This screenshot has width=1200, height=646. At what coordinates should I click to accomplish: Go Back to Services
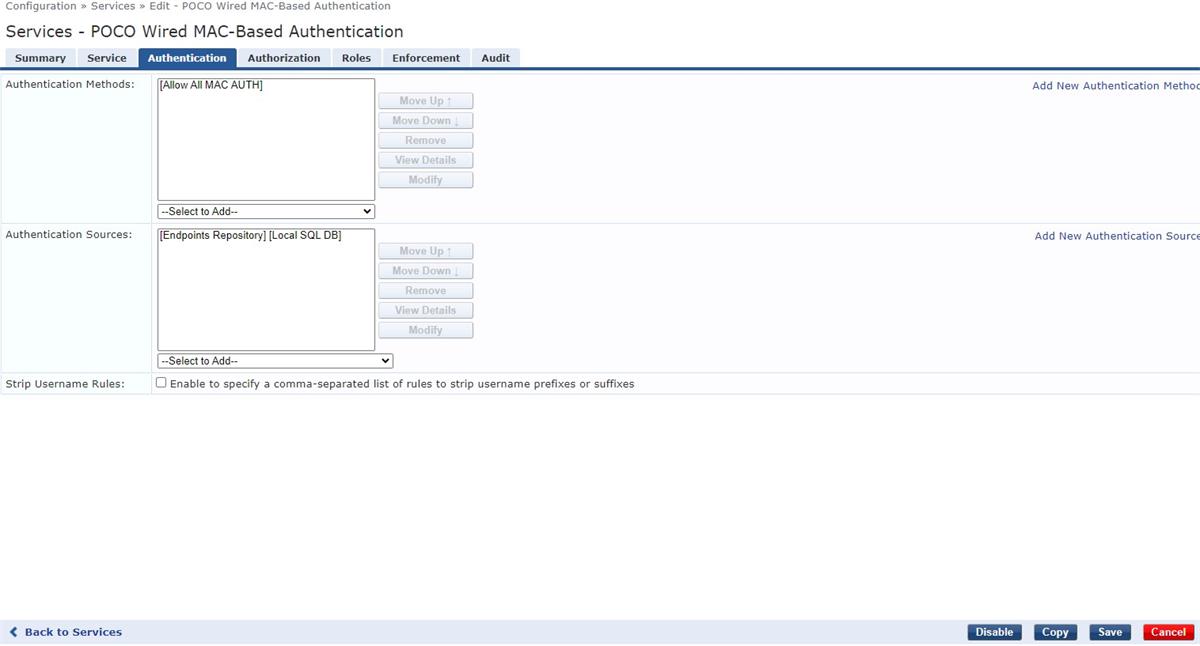click(73, 632)
